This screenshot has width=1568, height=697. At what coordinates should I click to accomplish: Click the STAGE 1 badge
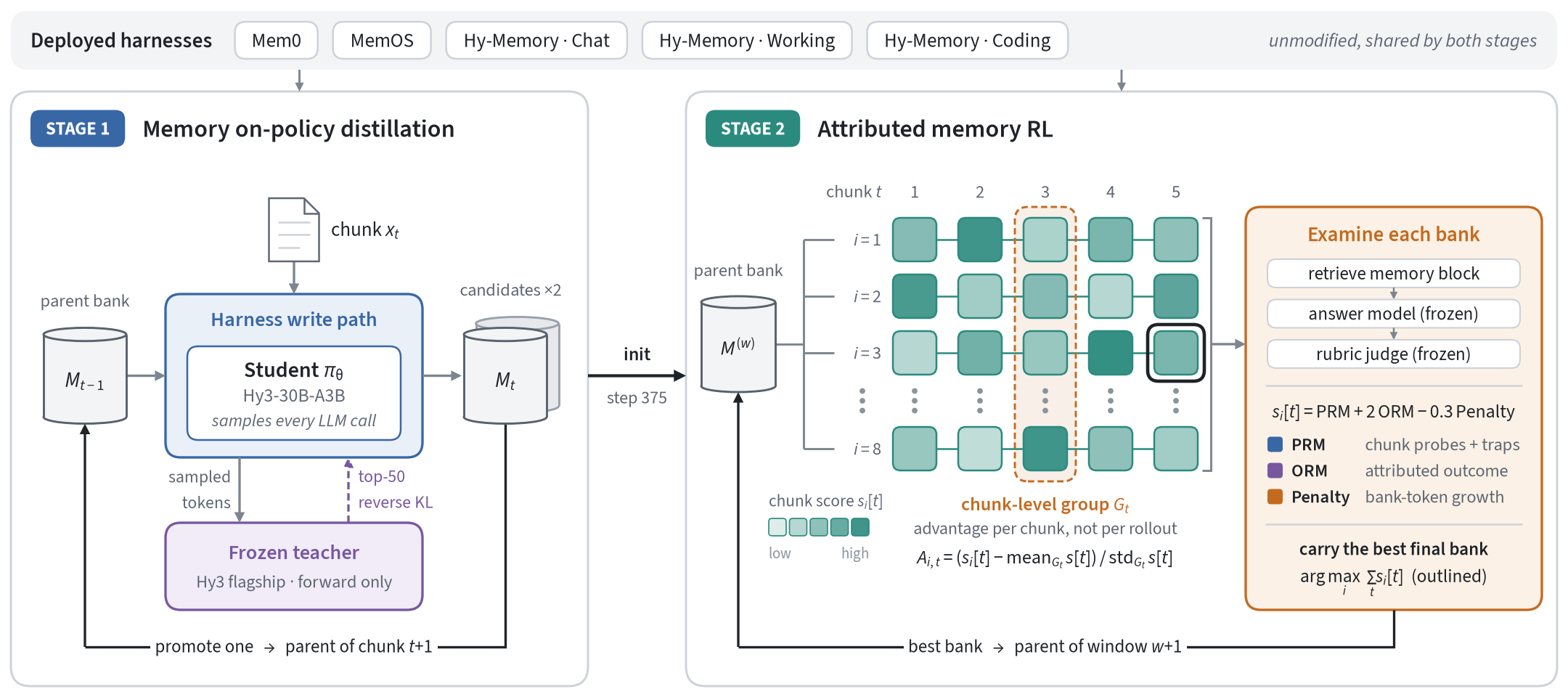pyautogui.click(x=78, y=129)
